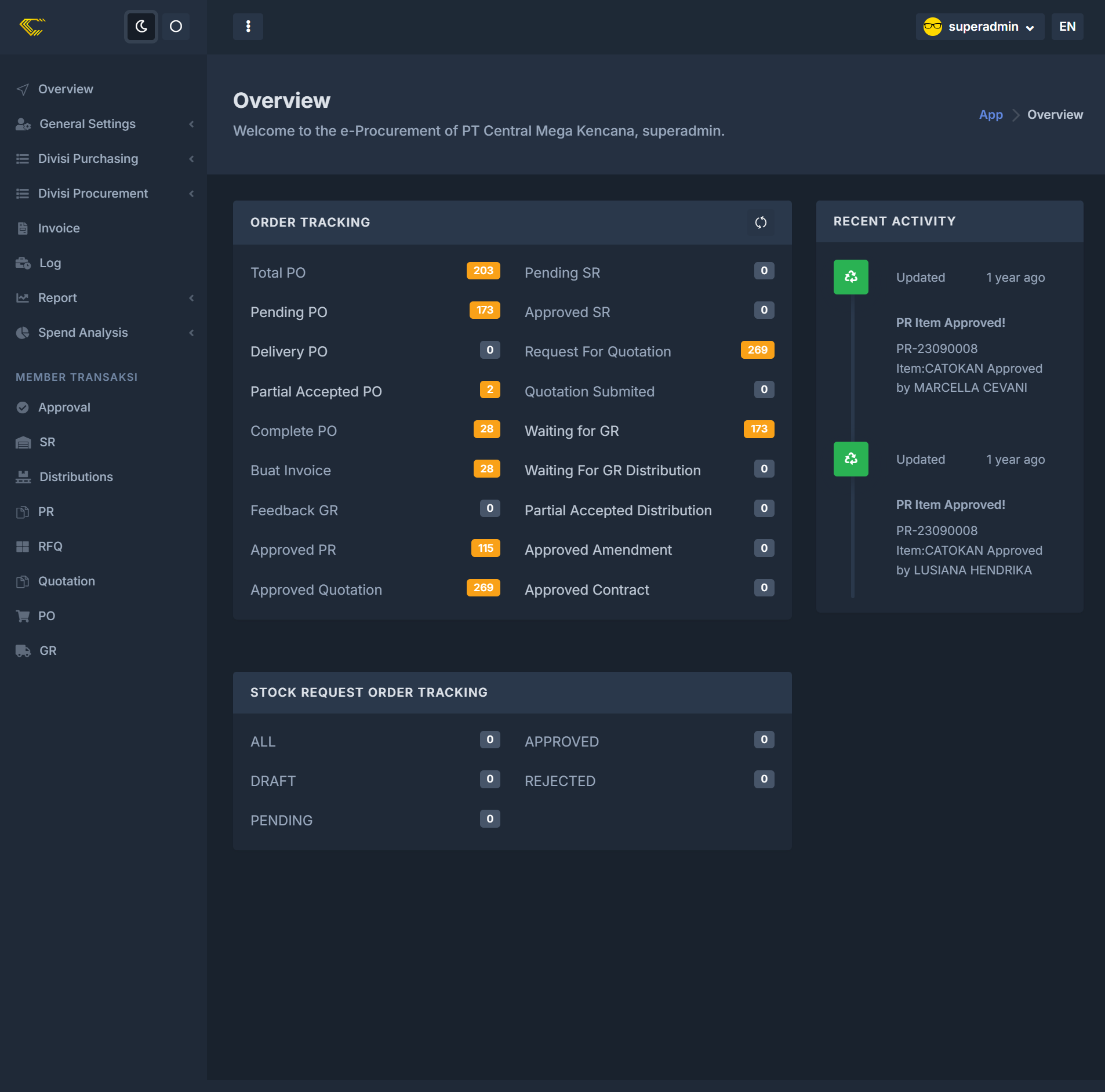The image size is (1105, 1092).
Task: Click the GR truck icon in sidebar
Action: click(23, 651)
